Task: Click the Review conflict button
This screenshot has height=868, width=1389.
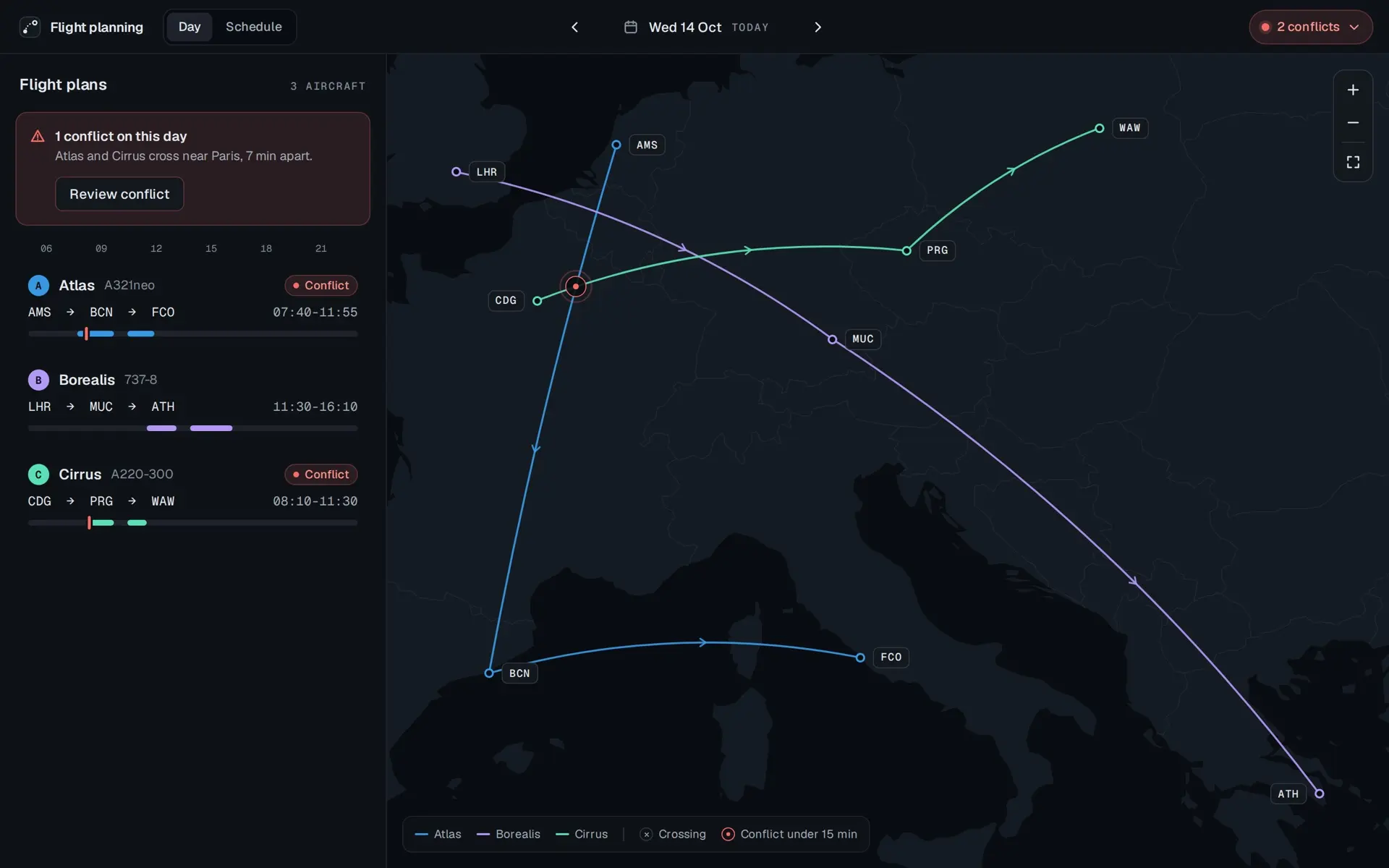Action: point(119,194)
